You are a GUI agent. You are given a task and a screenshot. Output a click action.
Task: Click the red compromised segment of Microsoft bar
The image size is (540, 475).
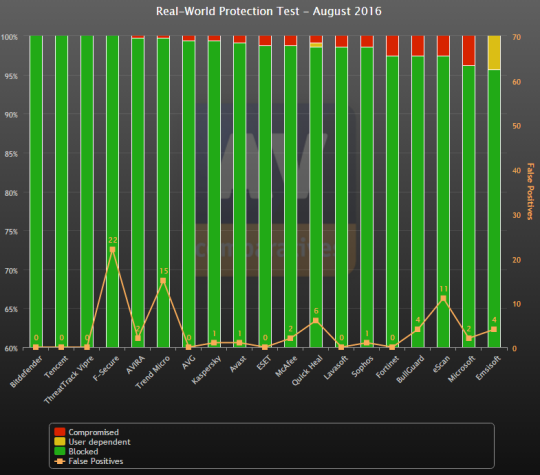point(469,50)
